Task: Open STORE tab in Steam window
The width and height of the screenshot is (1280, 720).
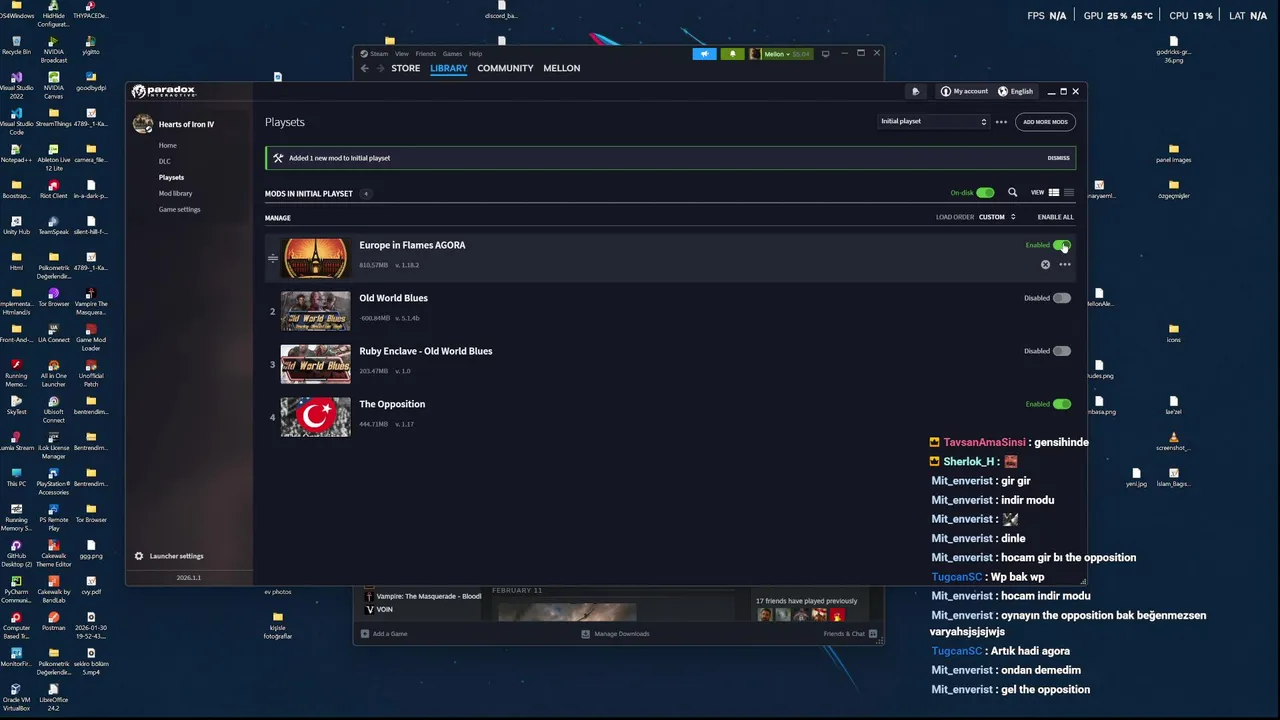Action: click(x=405, y=68)
